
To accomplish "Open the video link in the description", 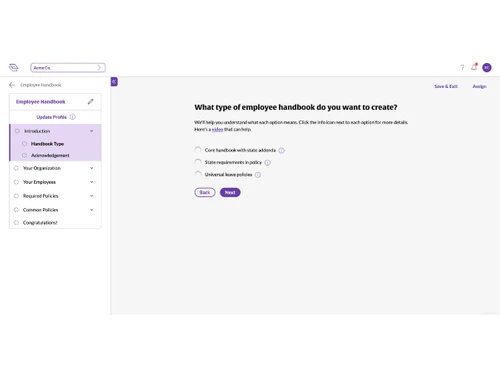I will (217, 129).
